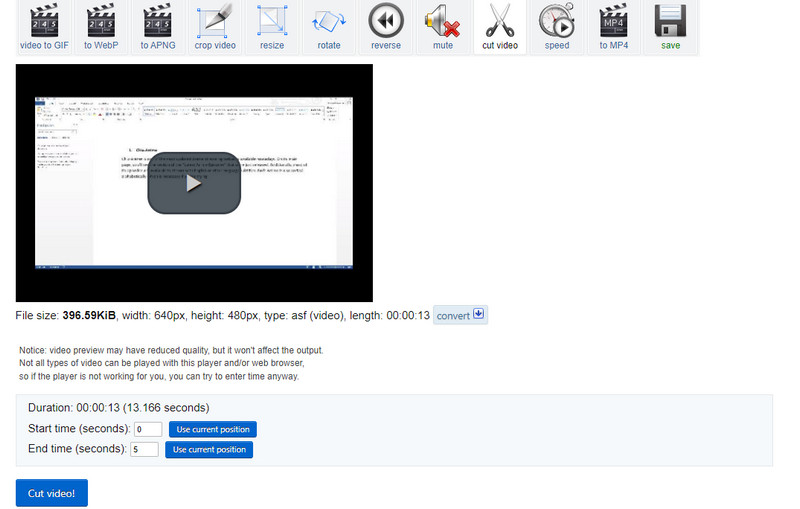The image size is (800, 509).
Task: Choose the crop video tool
Action: [214, 27]
